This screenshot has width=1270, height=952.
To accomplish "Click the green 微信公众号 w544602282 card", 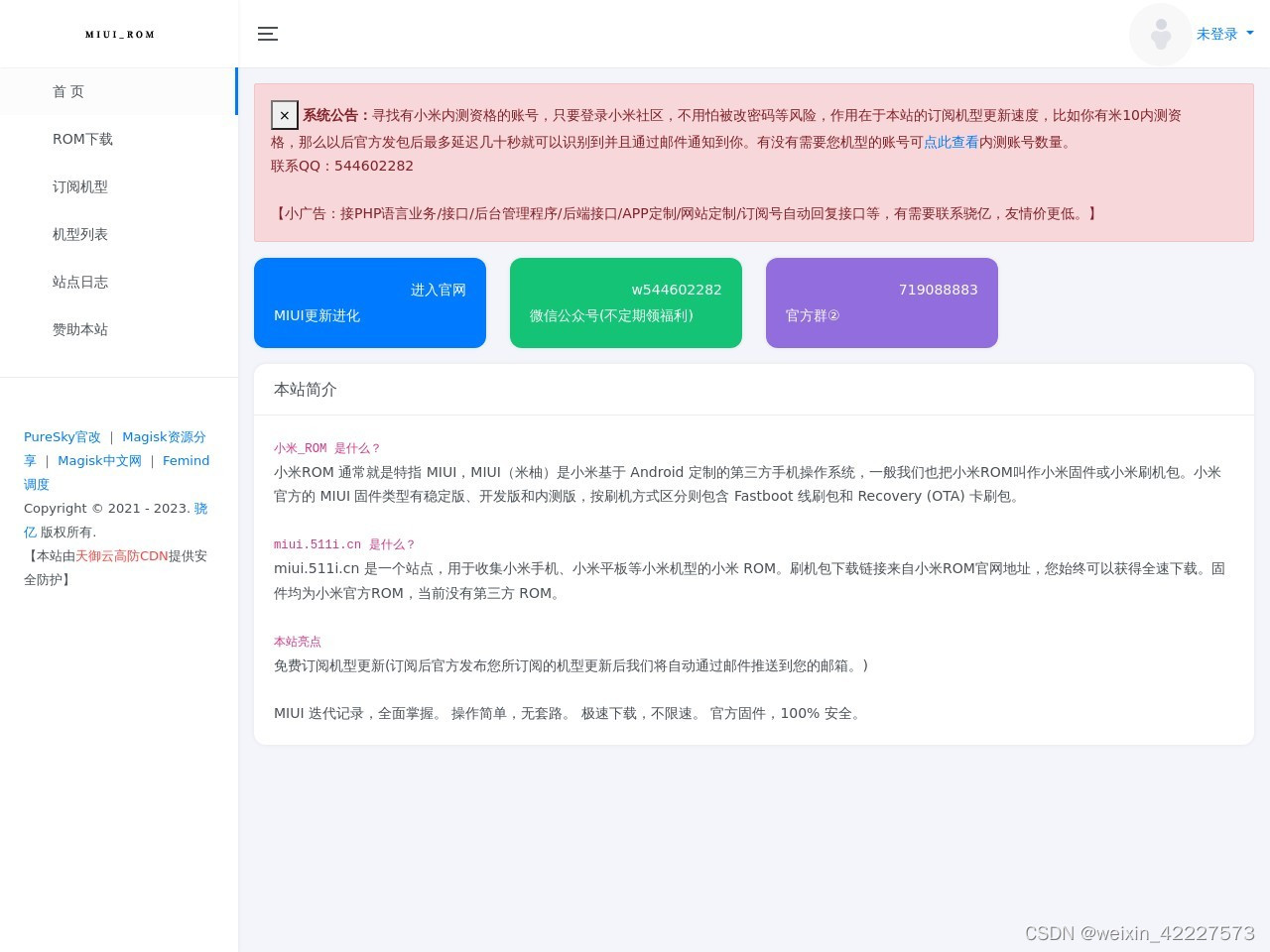I will 626,302.
